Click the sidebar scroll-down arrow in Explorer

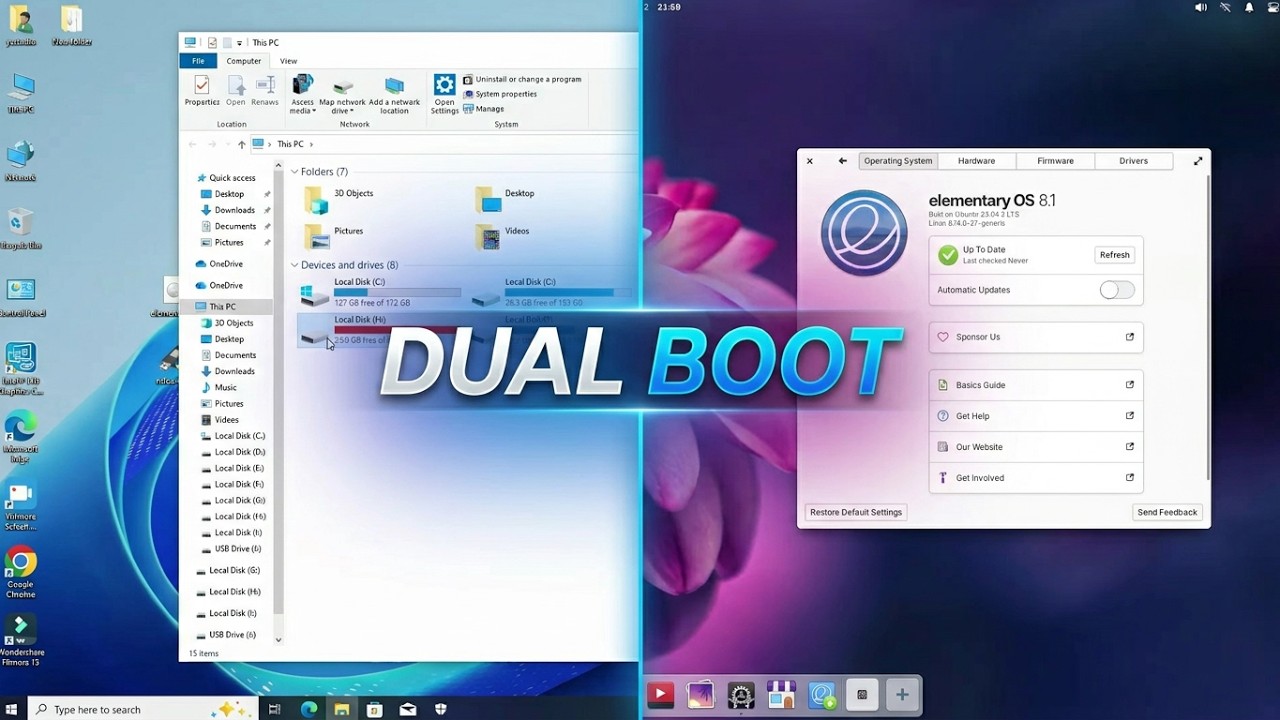(x=278, y=640)
